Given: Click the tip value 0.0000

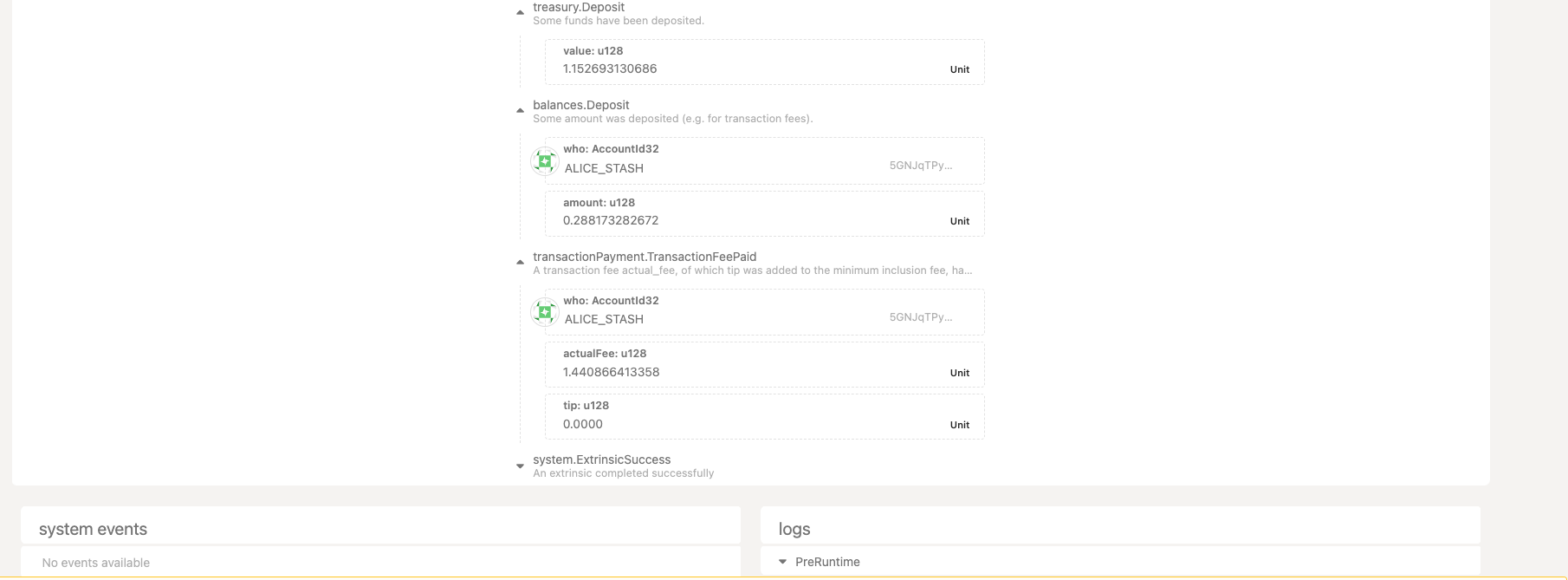Looking at the screenshot, I should point(582,424).
